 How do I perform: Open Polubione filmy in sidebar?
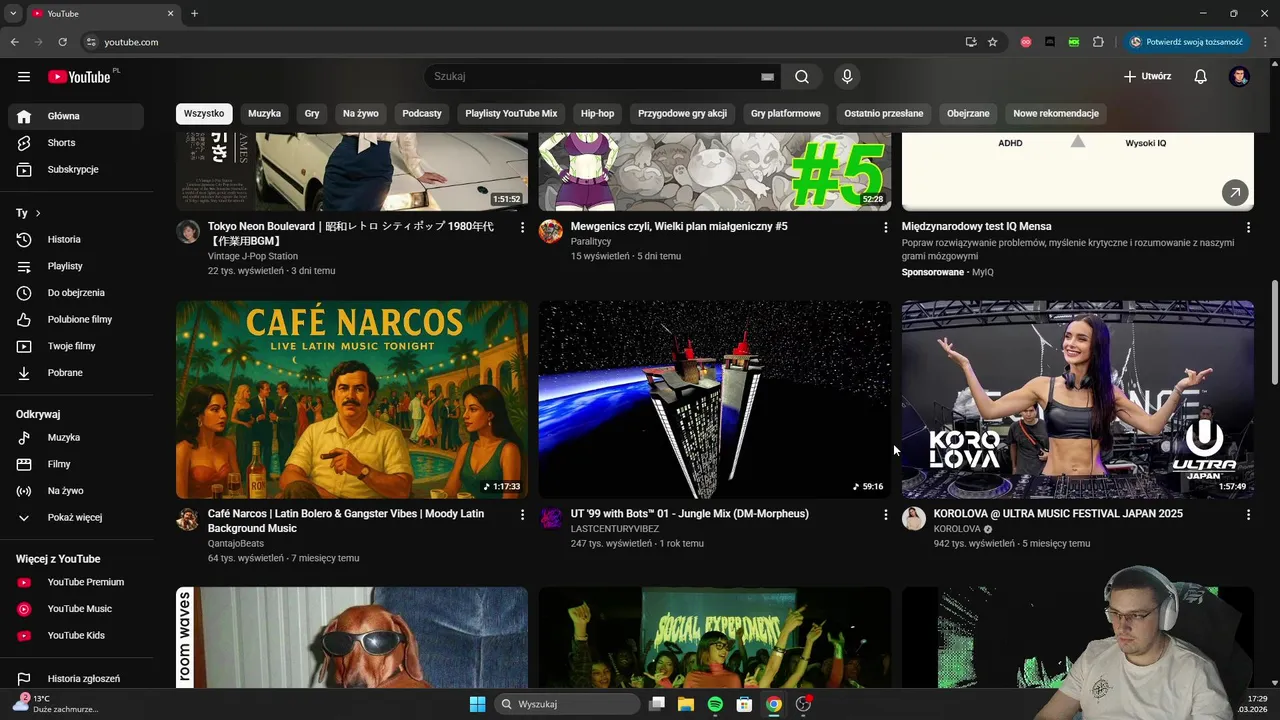[x=76, y=320]
